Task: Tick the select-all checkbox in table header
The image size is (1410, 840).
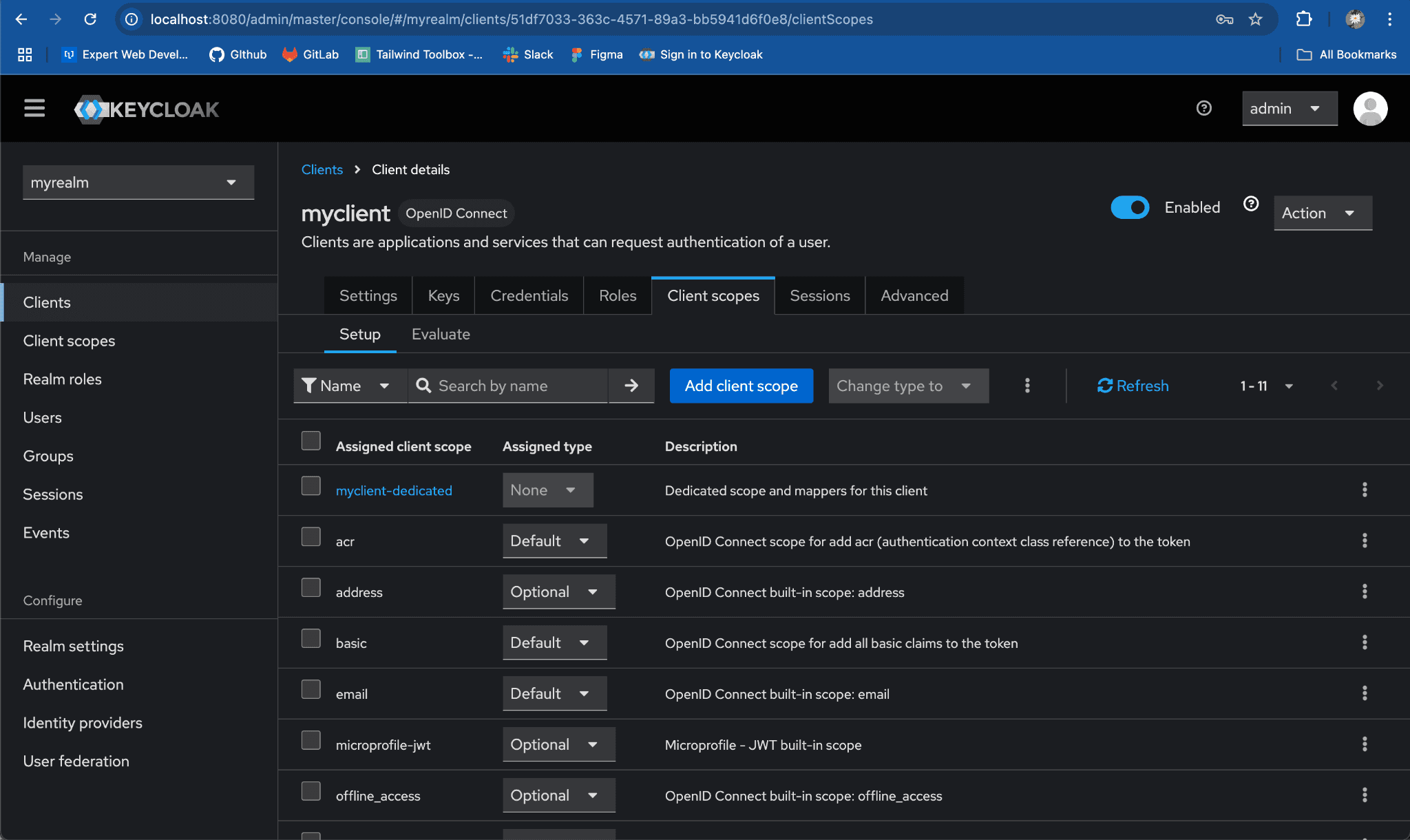Action: coord(311,441)
